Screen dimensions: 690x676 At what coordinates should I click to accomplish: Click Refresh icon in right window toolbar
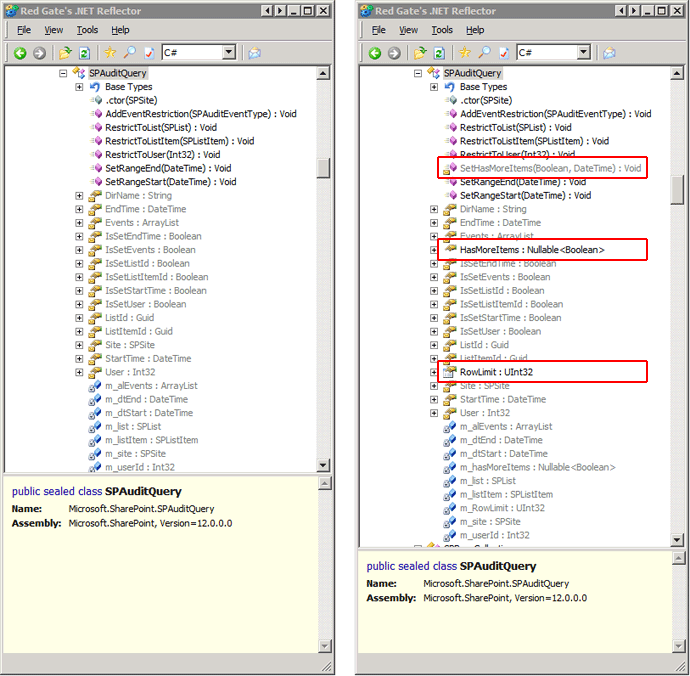click(439, 53)
